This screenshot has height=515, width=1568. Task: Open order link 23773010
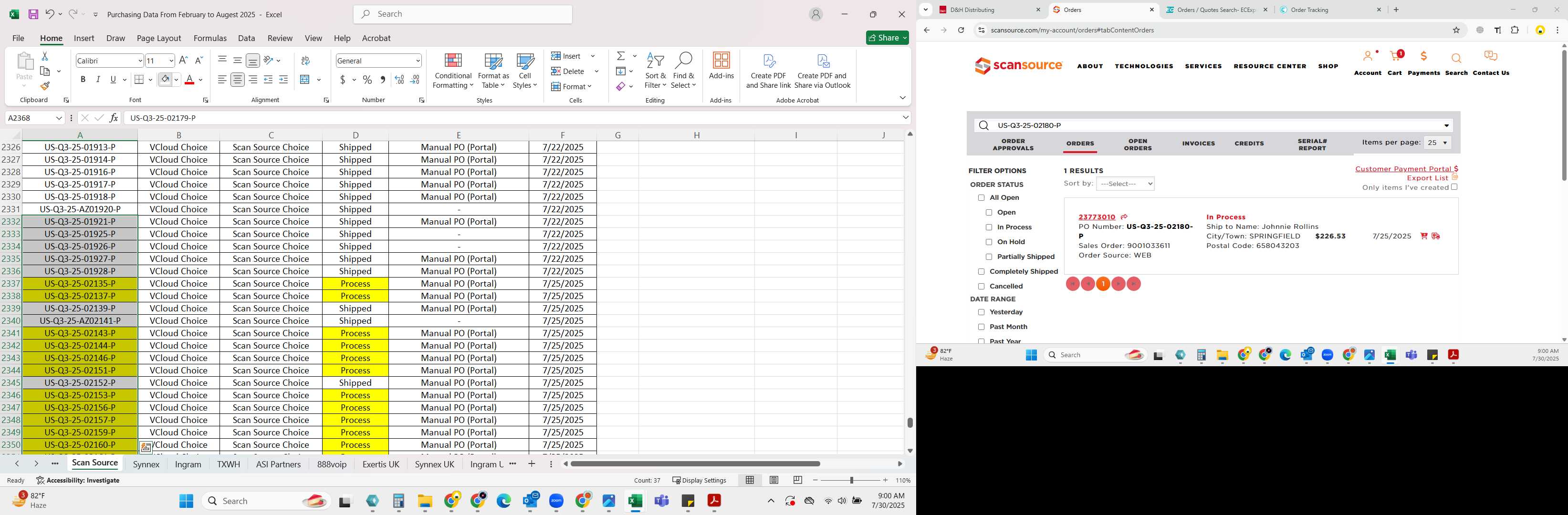[x=1097, y=217]
